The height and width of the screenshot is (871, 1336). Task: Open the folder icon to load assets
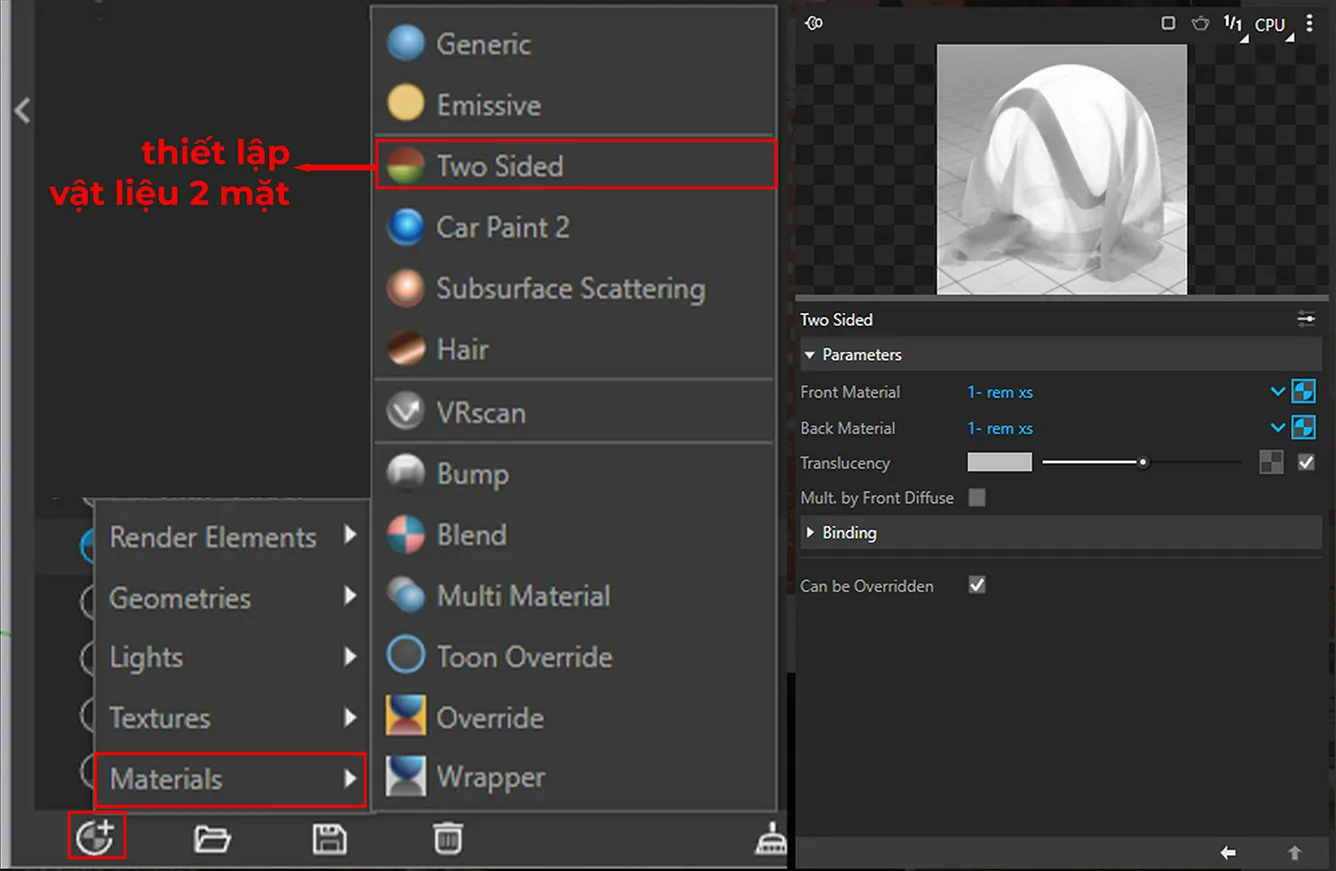(x=213, y=838)
